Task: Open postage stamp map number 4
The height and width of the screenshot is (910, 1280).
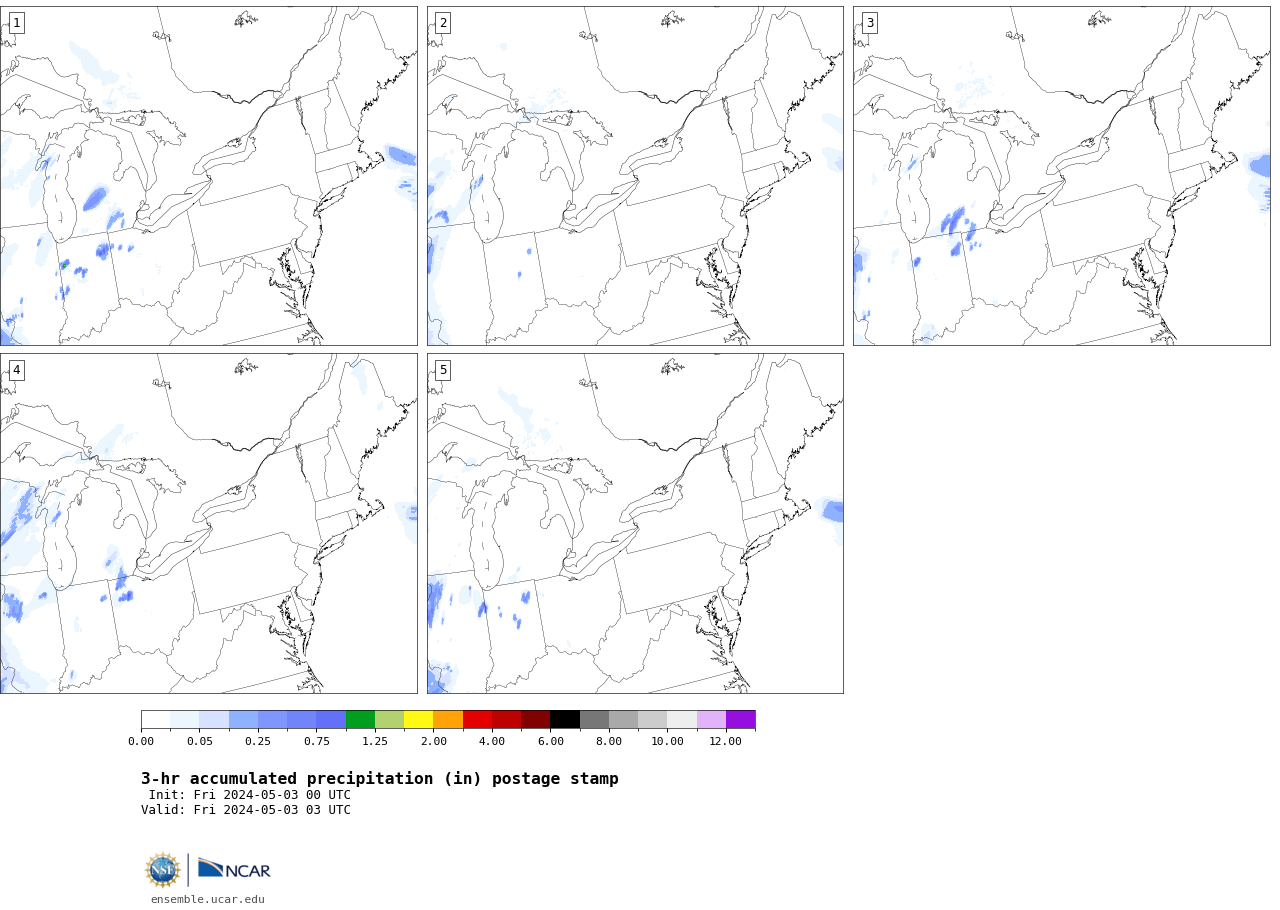Action: 208,523
